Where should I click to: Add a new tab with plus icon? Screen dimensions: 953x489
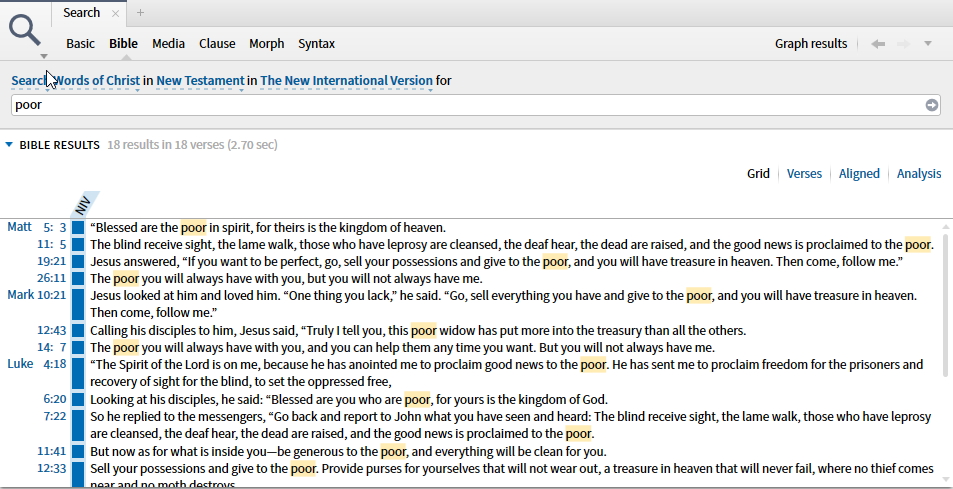tap(140, 13)
